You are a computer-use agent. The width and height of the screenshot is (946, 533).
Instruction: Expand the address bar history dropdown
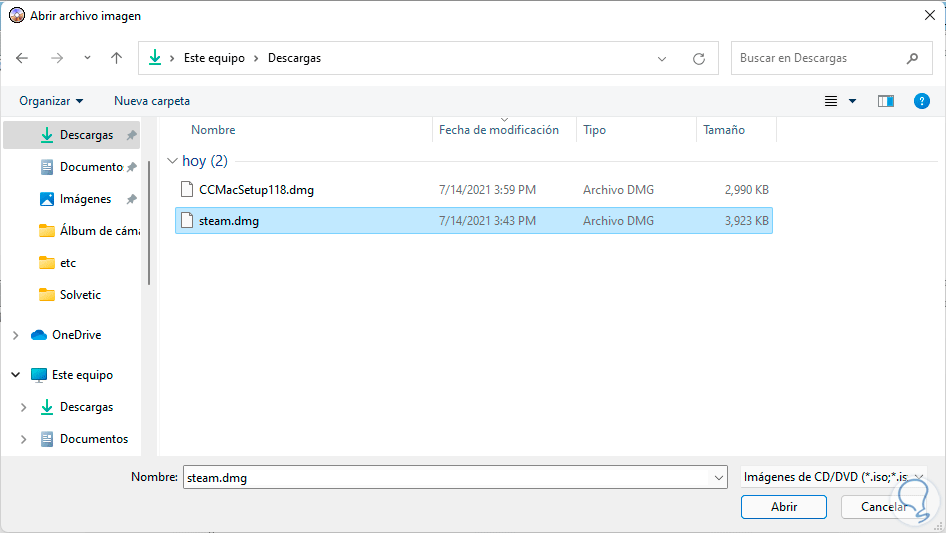pyautogui.click(x=662, y=58)
